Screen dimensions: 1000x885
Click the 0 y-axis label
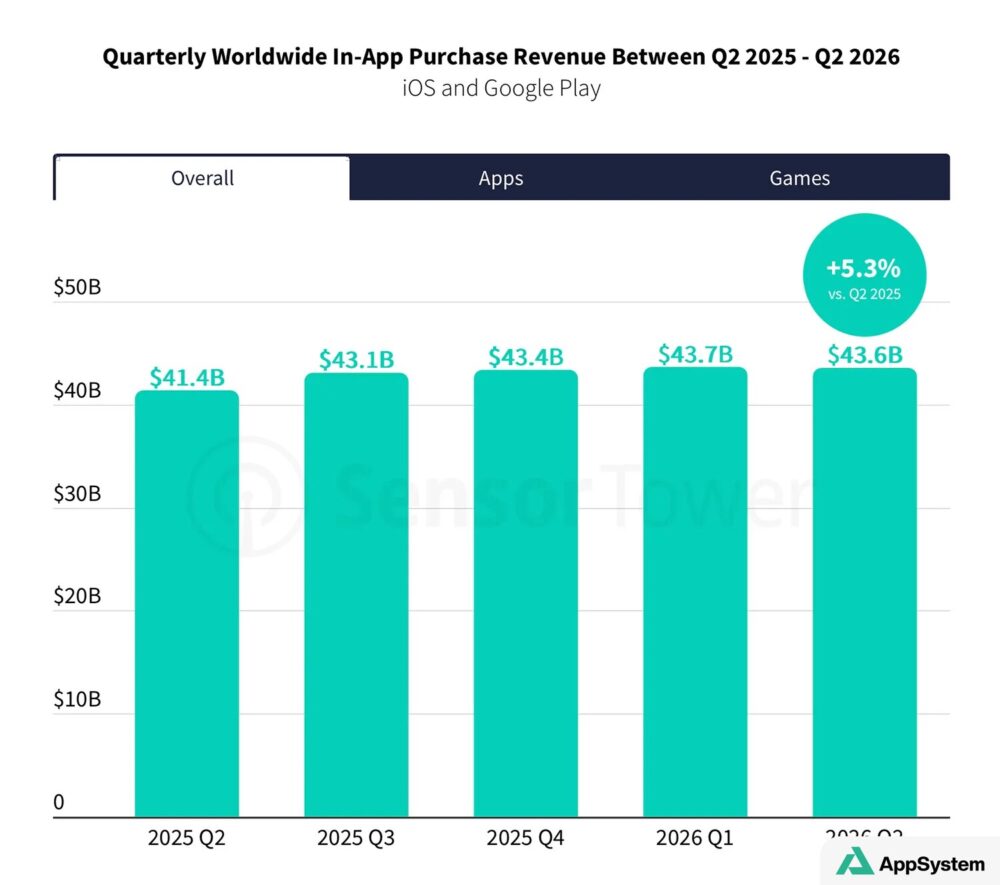point(59,802)
